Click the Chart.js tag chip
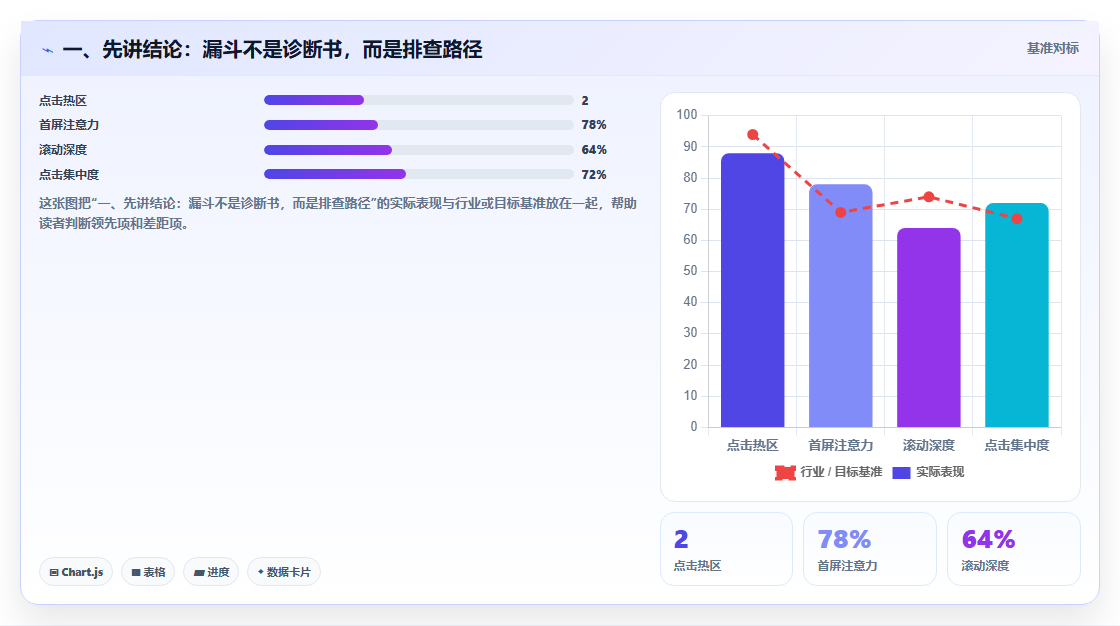This screenshot has width=1120, height=626. point(76,572)
